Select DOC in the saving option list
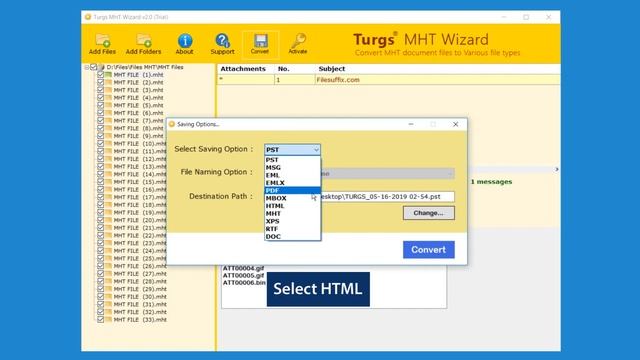The image size is (640, 360). pyautogui.click(x=292, y=236)
